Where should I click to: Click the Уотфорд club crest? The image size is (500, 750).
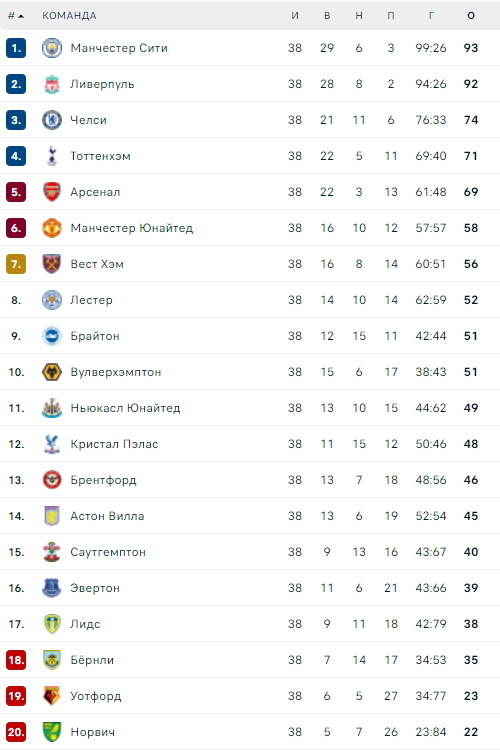[52, 695]
